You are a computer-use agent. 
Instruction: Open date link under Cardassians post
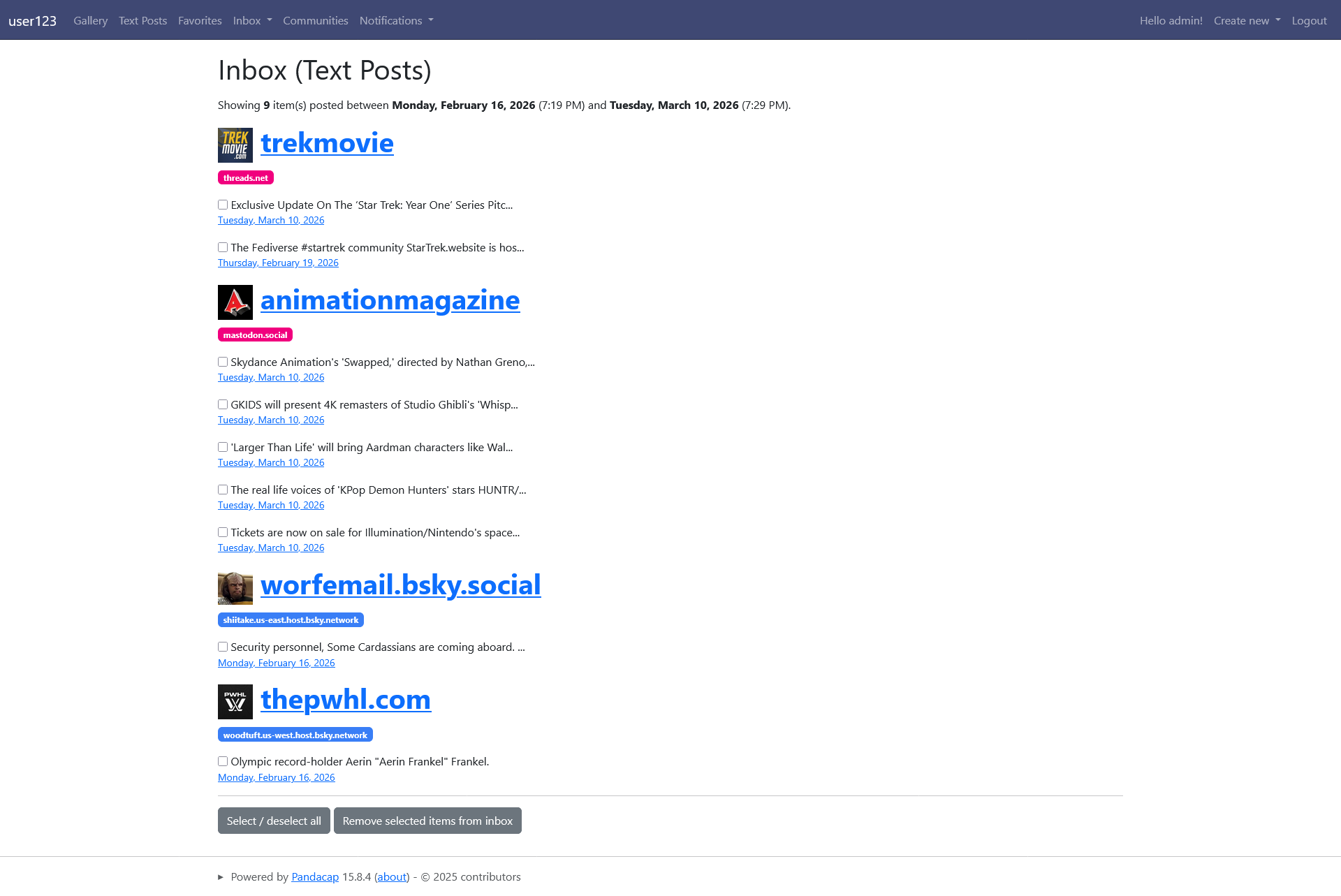point(277,663)
